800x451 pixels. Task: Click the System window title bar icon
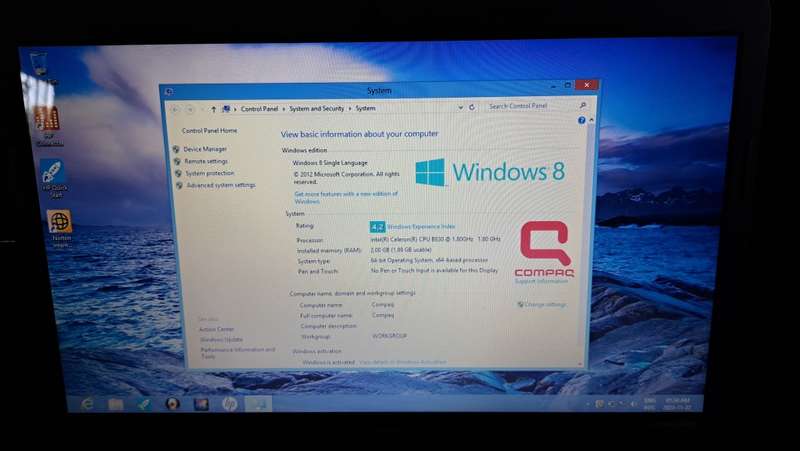pyautogui.click(x=170, y=92)
